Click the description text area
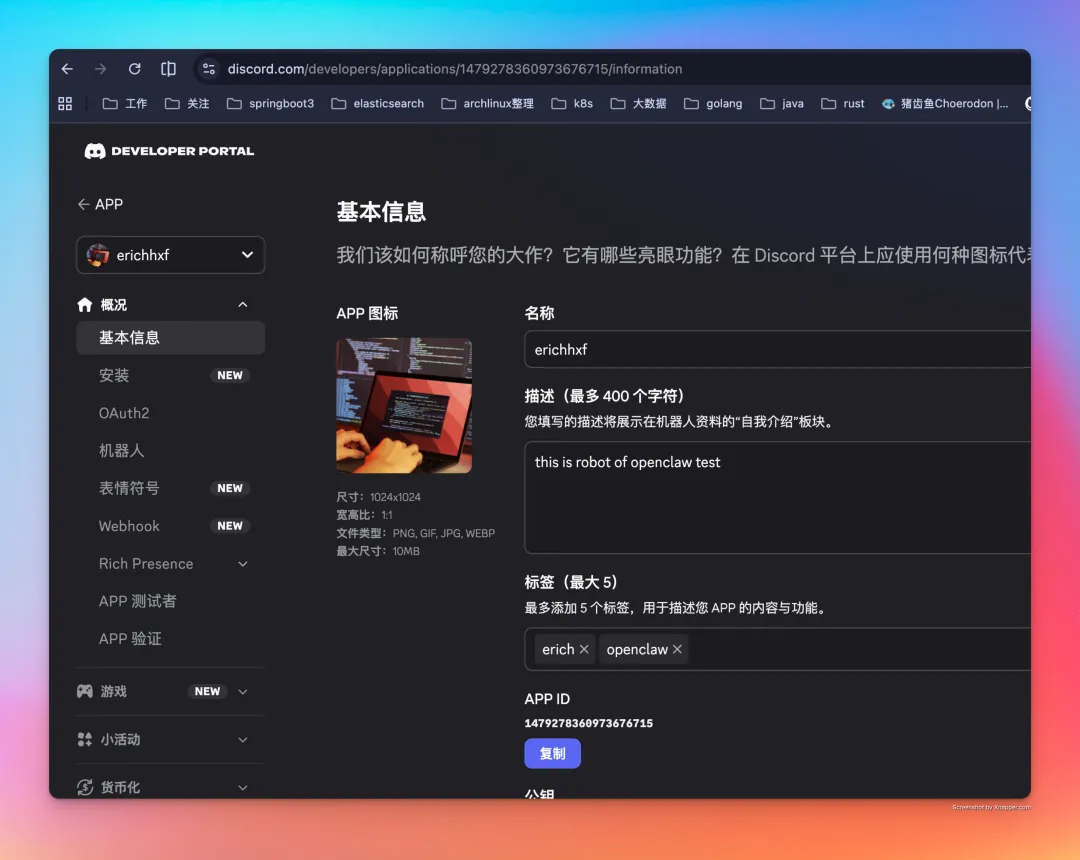This screenshot has width=1080, height=860. point(777,497)
